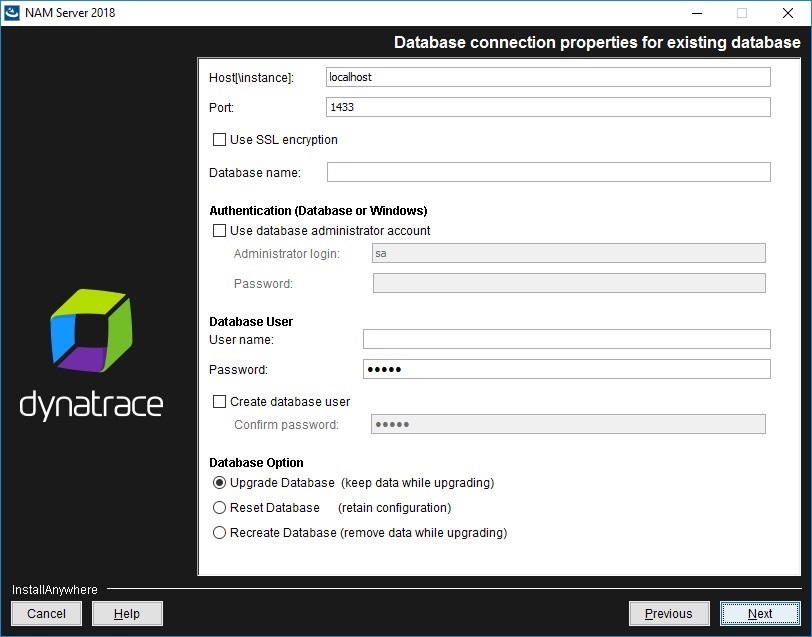
Task: Minimize the NAM Server window
Action: click(697, 13)
